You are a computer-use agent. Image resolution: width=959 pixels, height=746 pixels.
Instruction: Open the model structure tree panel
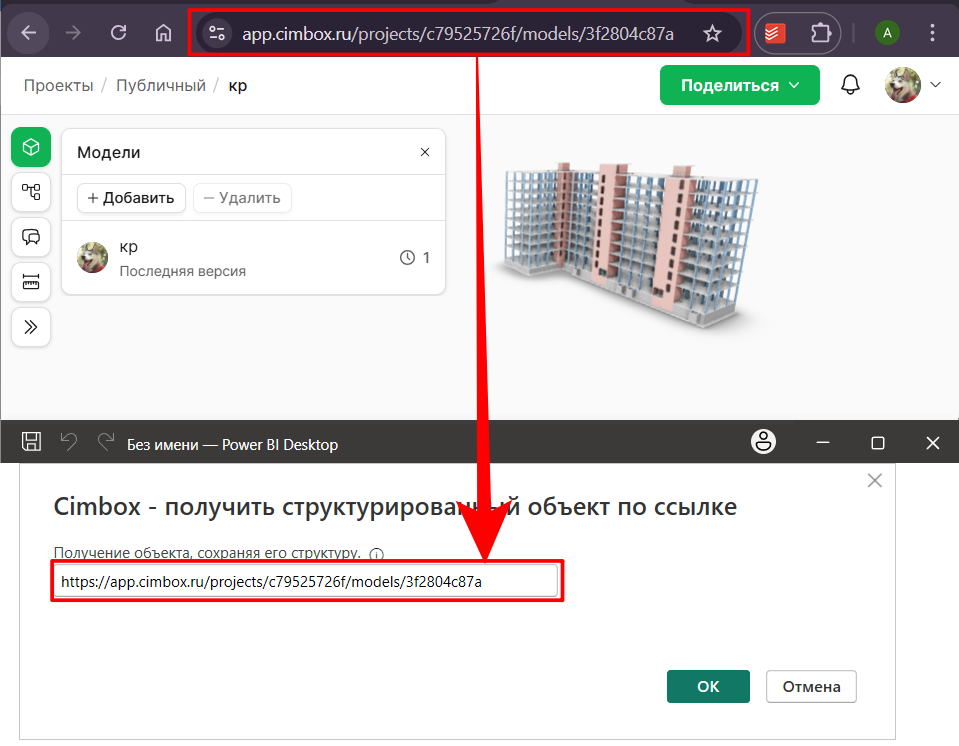(31, 192)
